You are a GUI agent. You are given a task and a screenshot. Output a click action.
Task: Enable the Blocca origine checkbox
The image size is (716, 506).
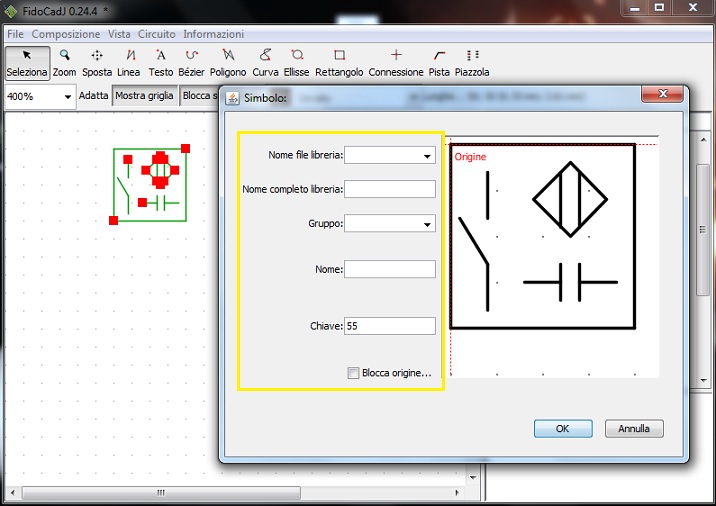point(353,373)
